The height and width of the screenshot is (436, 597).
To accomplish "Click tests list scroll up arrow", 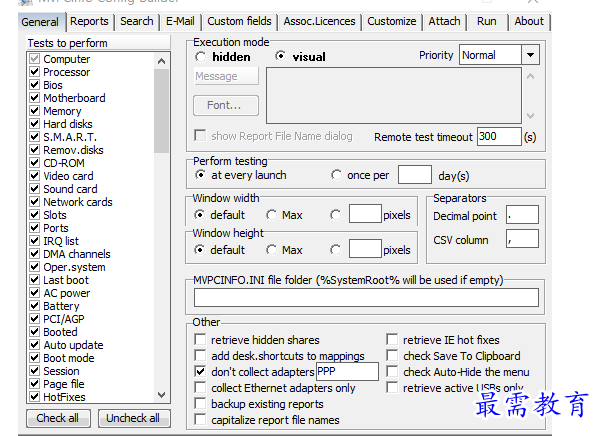I will pos(161,61).
